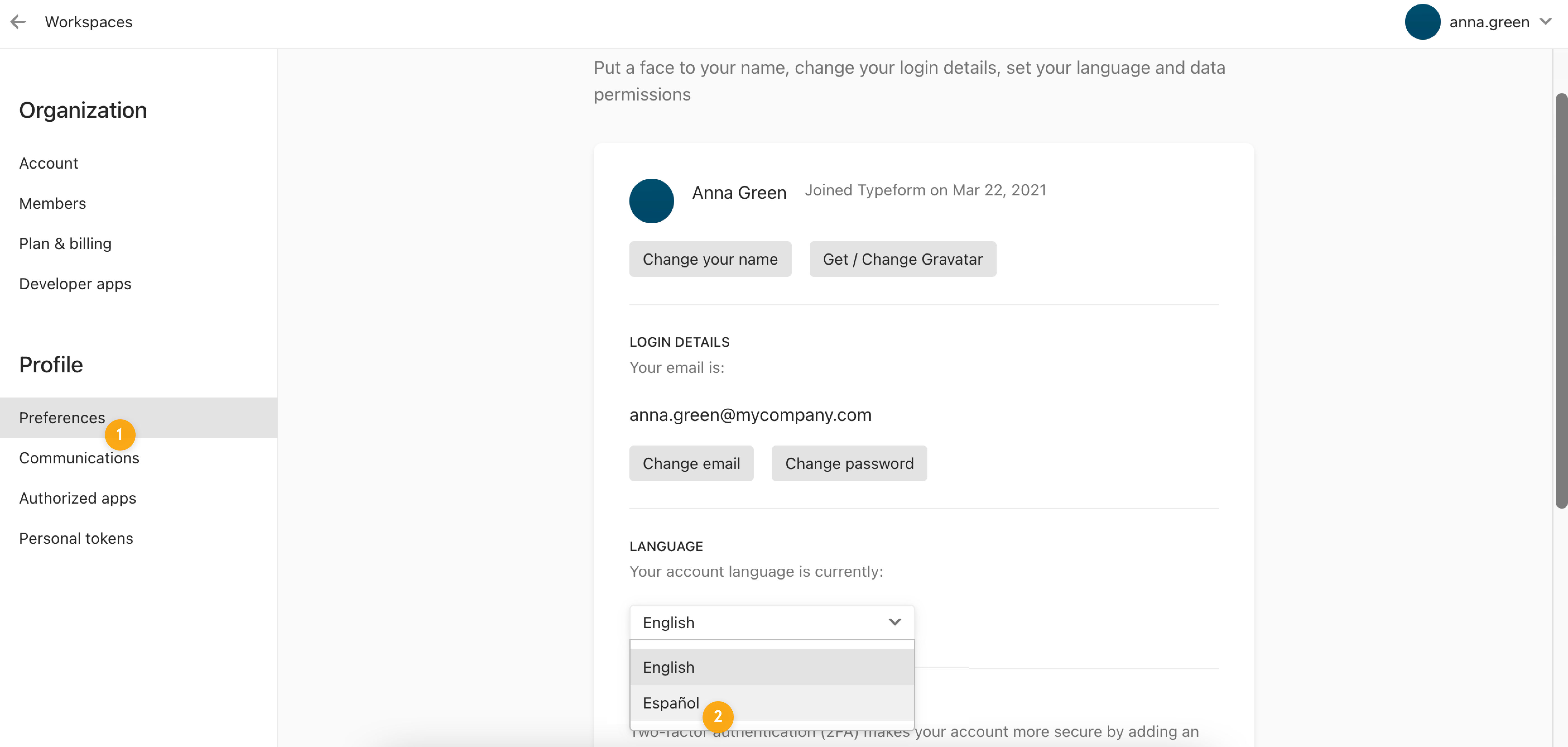Select Developer apps in sidebar
This screenshot has width=1568, height=747.
[x=75, y=284]
